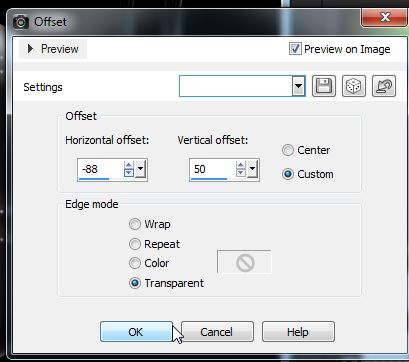Select the Center radio button
Screen dimensions: 409x362
point(287,150)
